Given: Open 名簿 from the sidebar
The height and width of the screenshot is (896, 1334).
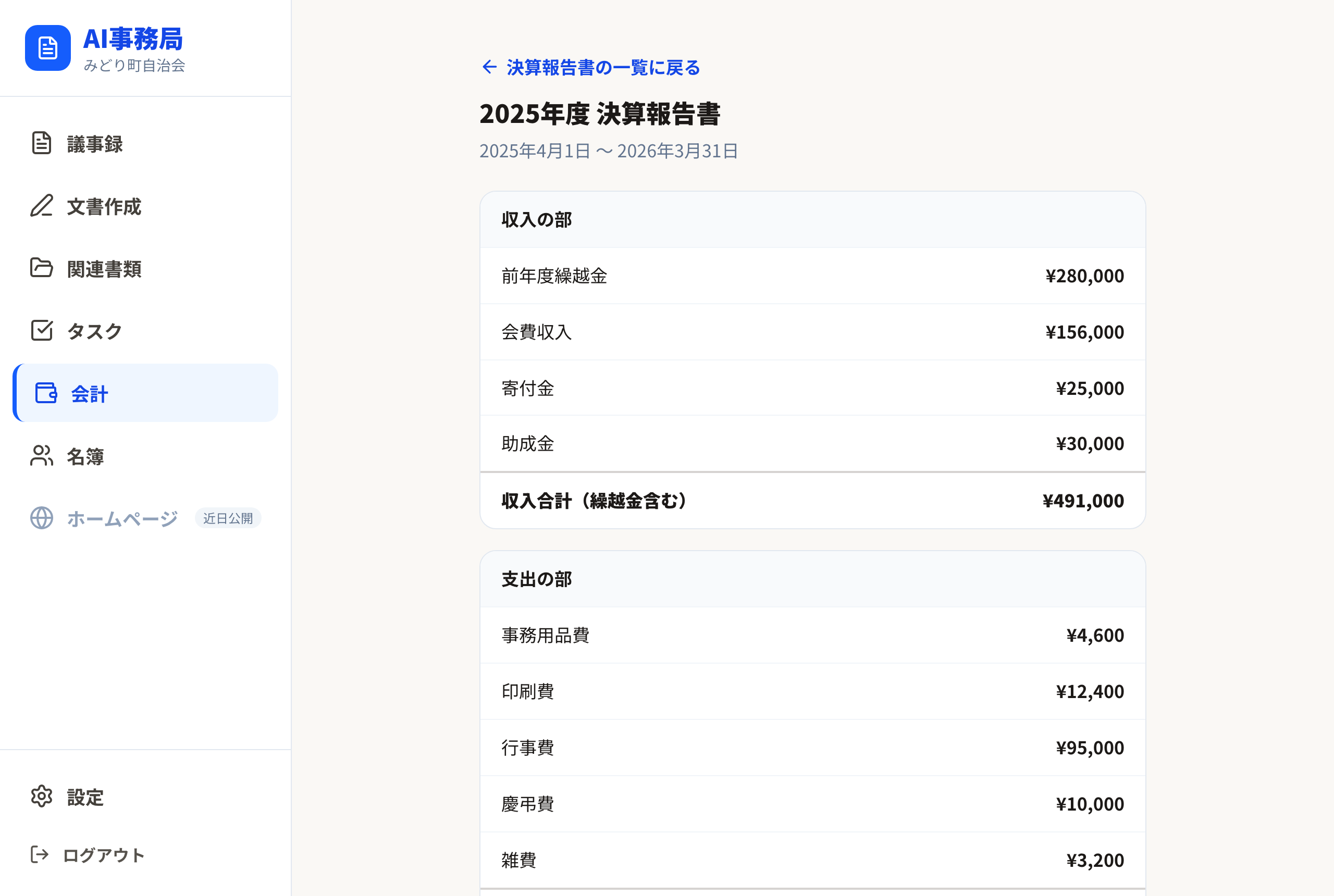Looking at the screenshot, I should (x=145, y=455).
